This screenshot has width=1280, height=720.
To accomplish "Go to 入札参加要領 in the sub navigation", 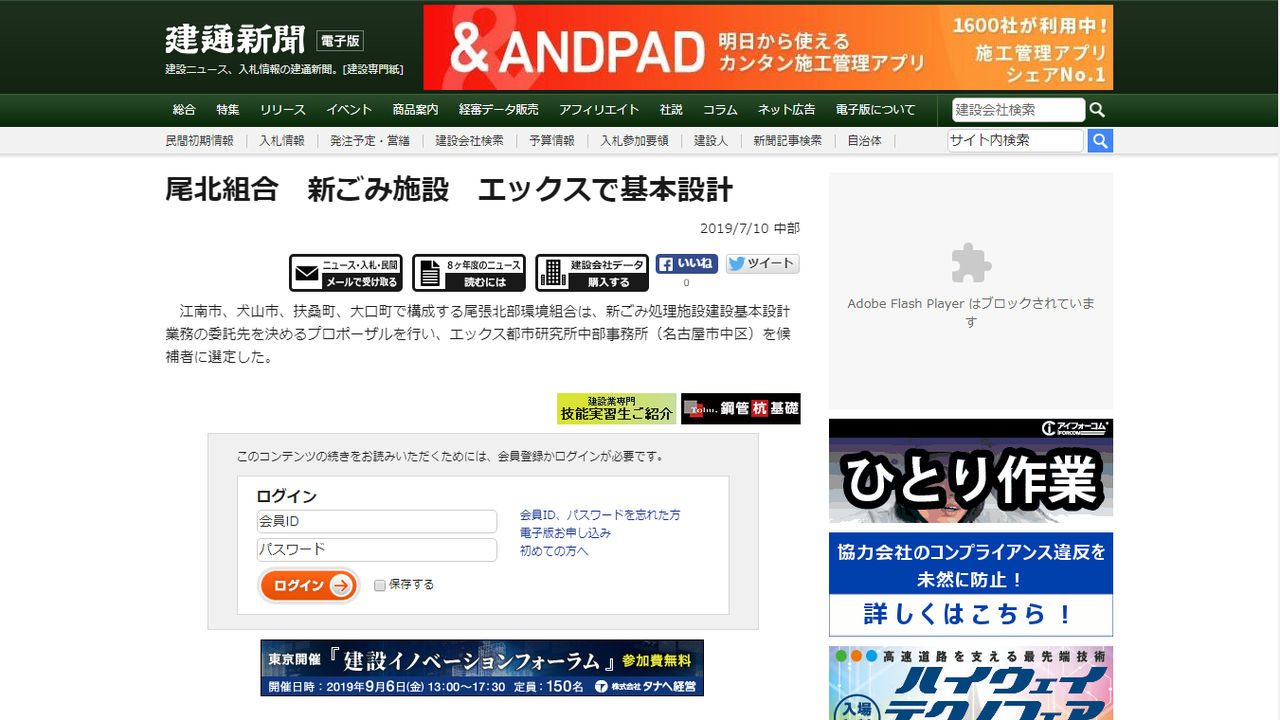I will tap(634, 141).
